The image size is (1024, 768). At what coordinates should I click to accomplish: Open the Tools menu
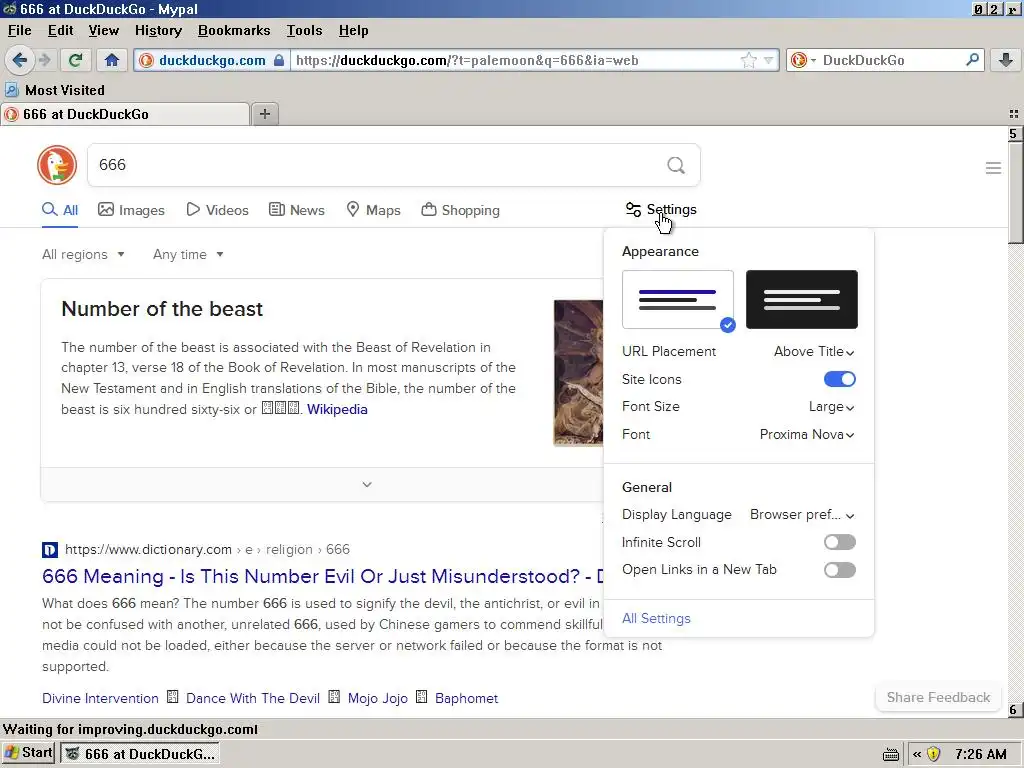pyautogui.click(x=304, y=30)
